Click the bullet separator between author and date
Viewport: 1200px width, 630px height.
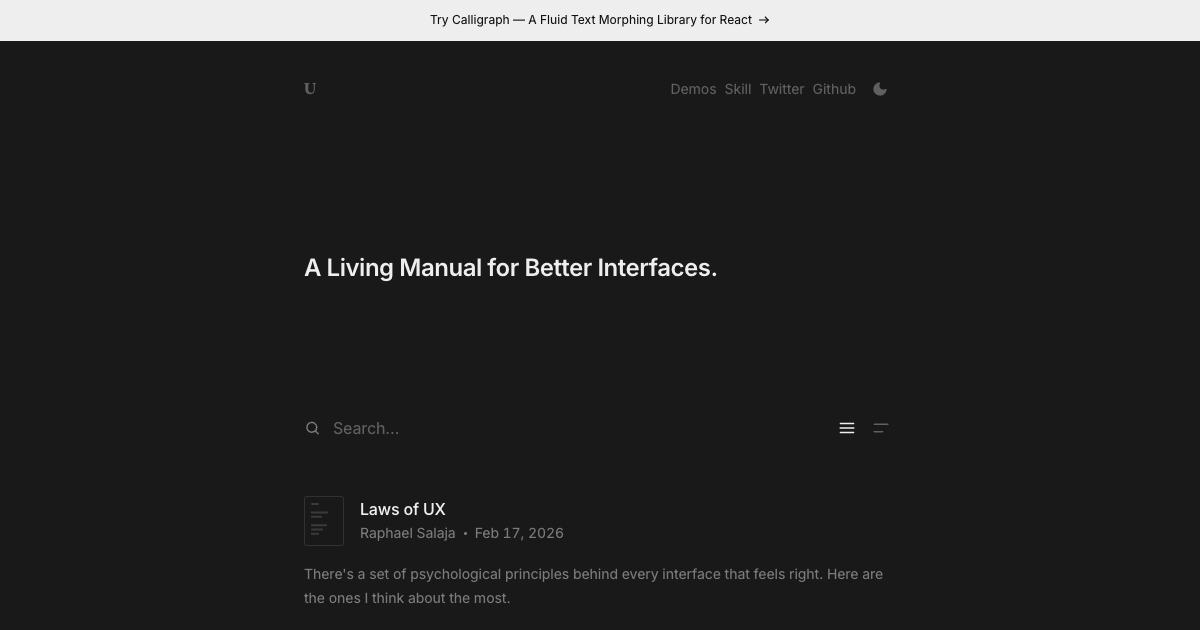[x=465, y=534]
